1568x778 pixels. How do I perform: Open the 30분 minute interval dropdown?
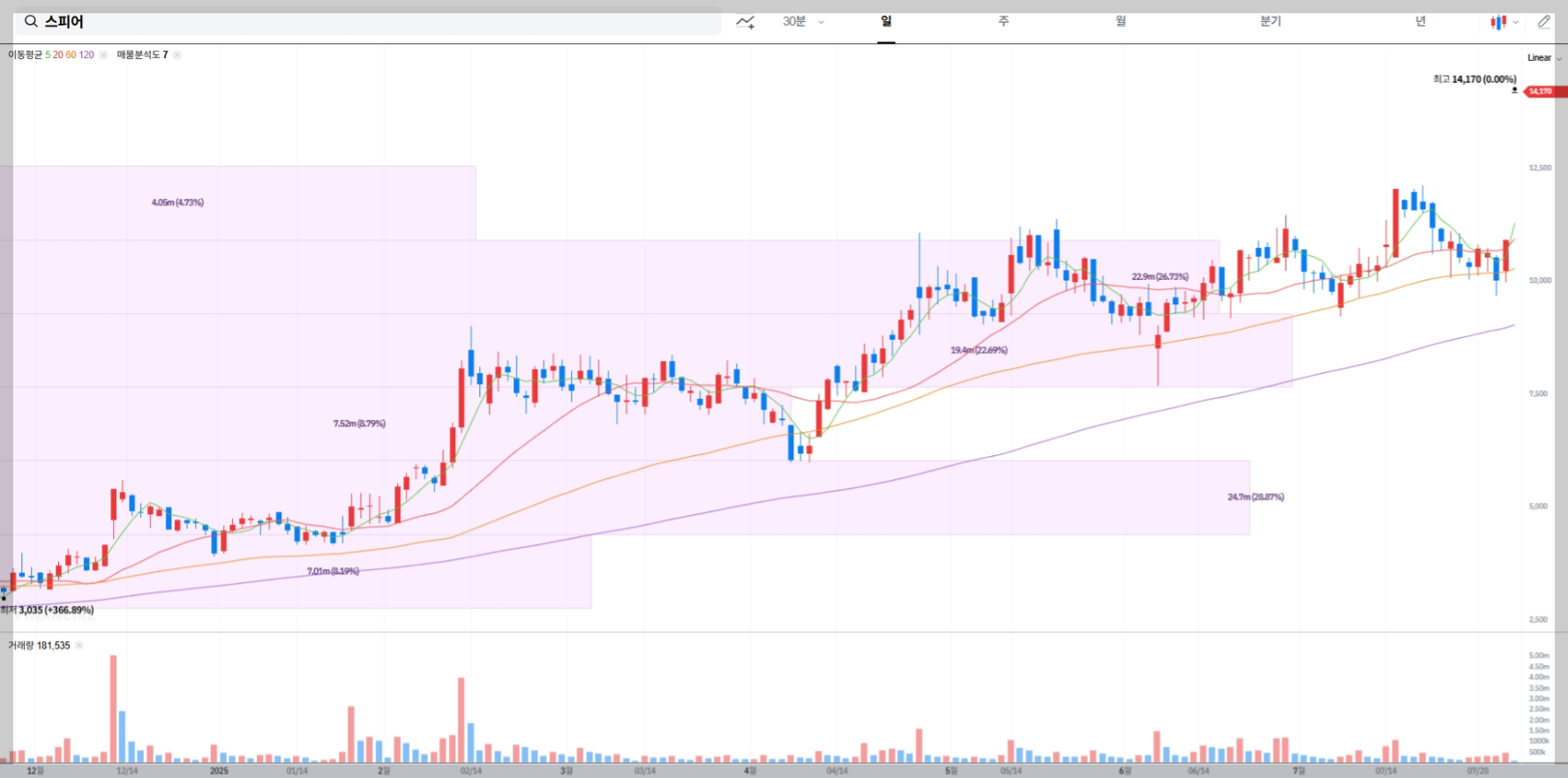click(803, 21)
